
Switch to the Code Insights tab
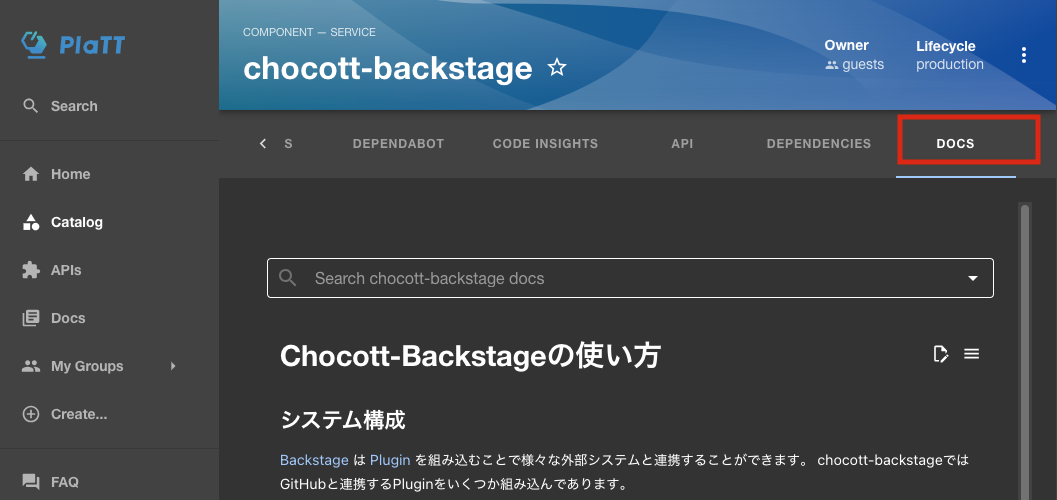pos(545,144)
